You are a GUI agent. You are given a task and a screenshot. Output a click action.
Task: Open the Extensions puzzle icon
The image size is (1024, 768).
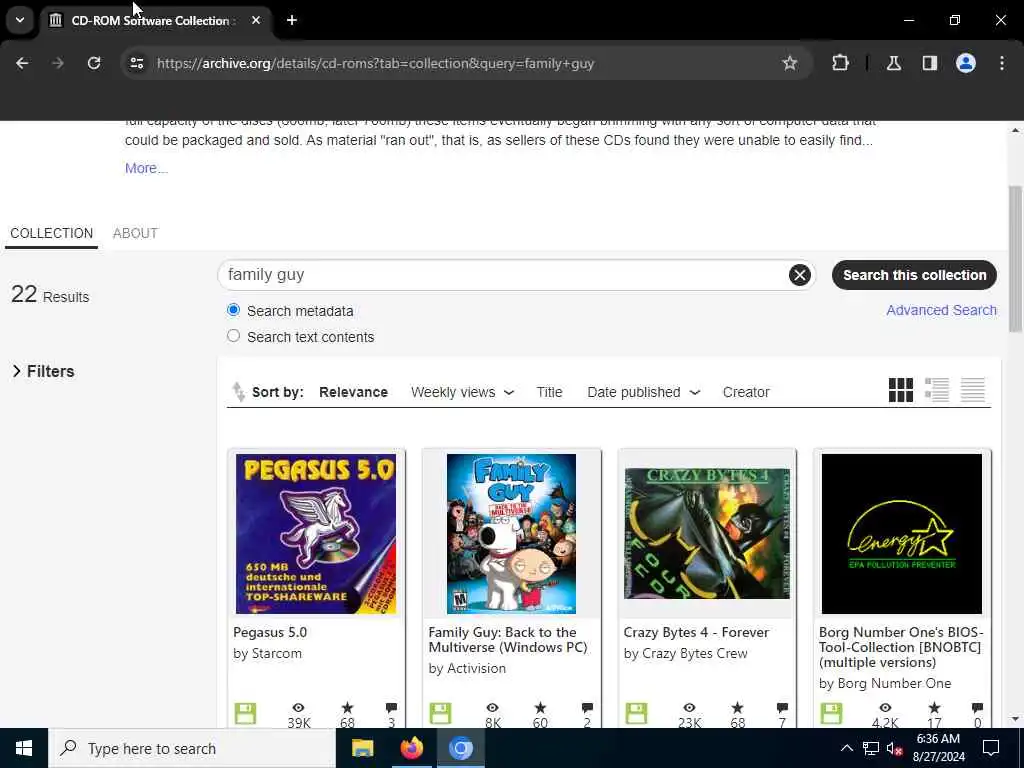click(x=840, y=63)
